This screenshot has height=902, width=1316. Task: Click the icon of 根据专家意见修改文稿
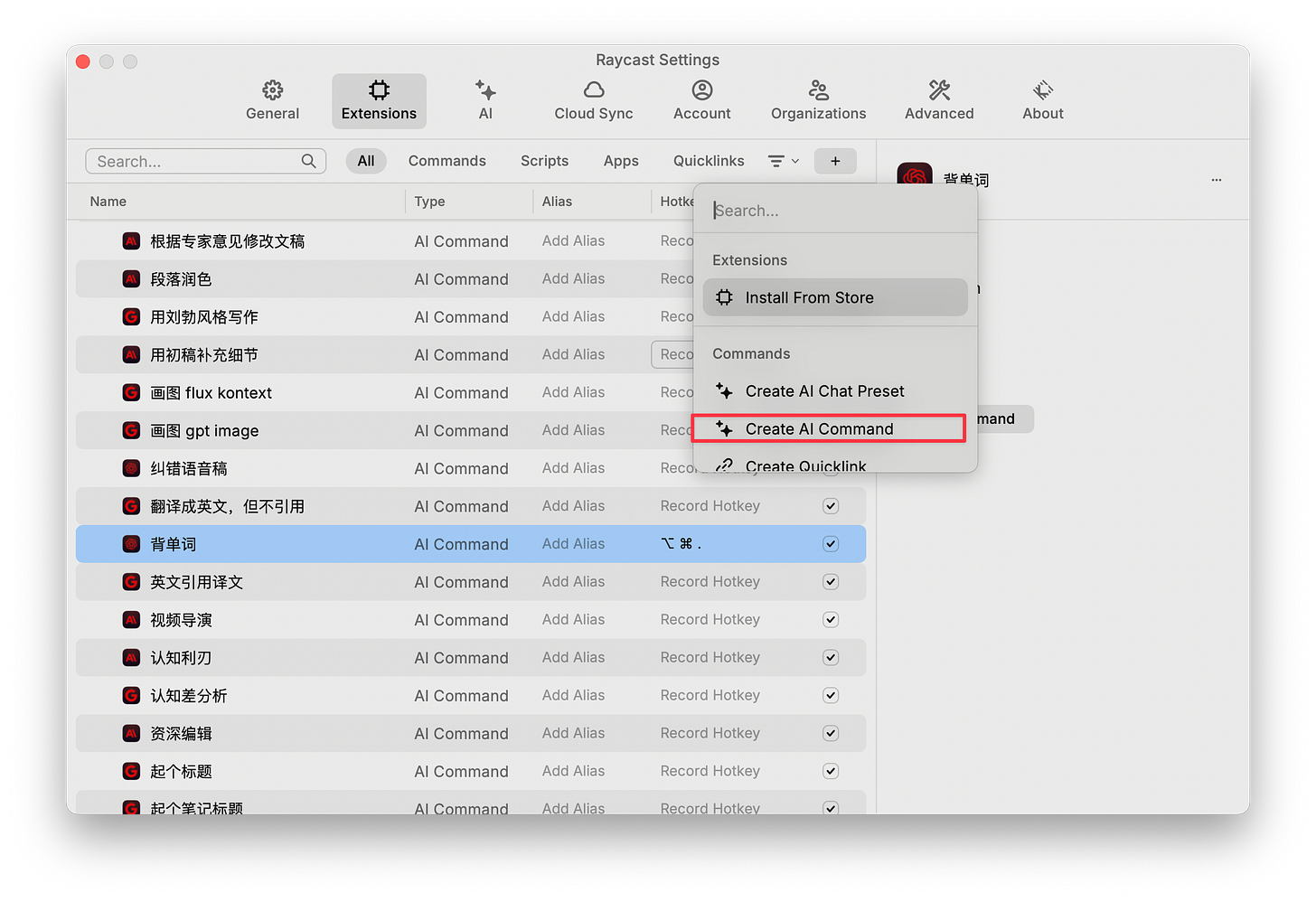click(x=132, y=241)
